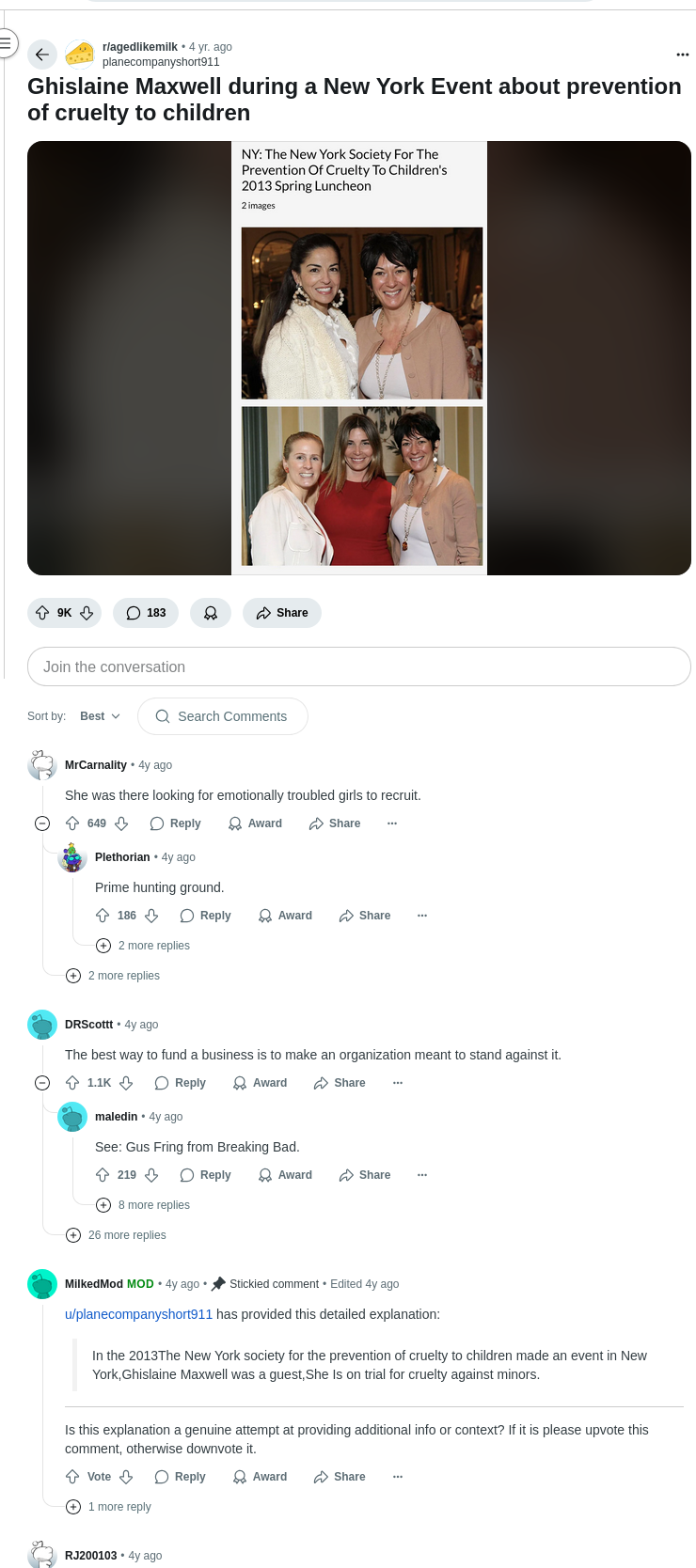
Task: Upvote the MilkedMod stickied comment
Action: [72, 1477]
